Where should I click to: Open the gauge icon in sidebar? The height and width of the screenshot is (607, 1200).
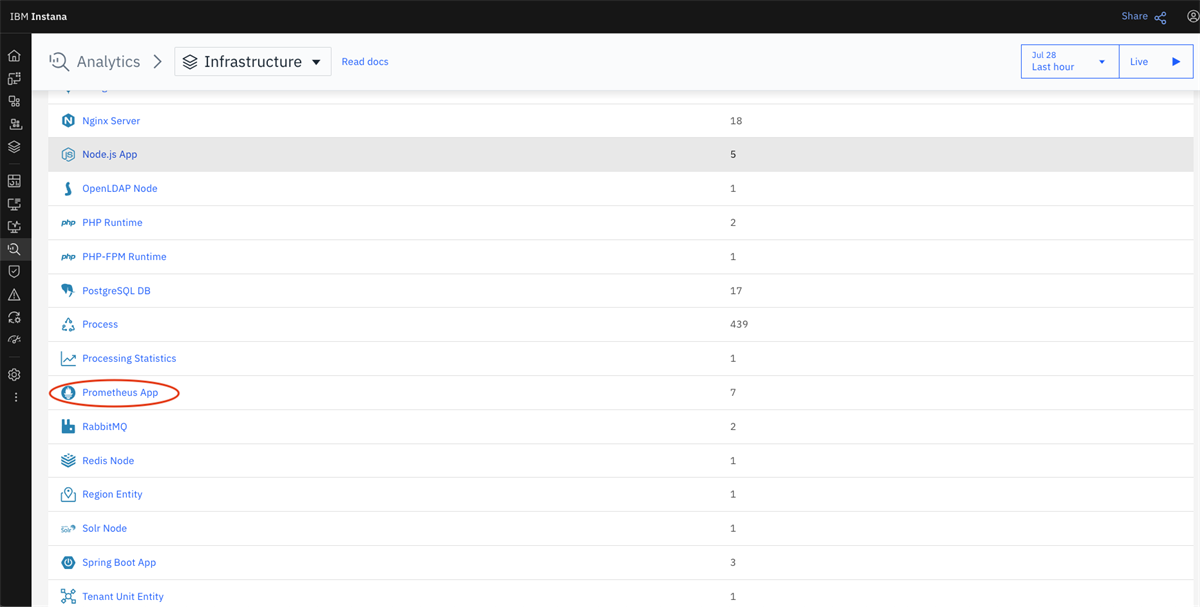pos(14,340)
